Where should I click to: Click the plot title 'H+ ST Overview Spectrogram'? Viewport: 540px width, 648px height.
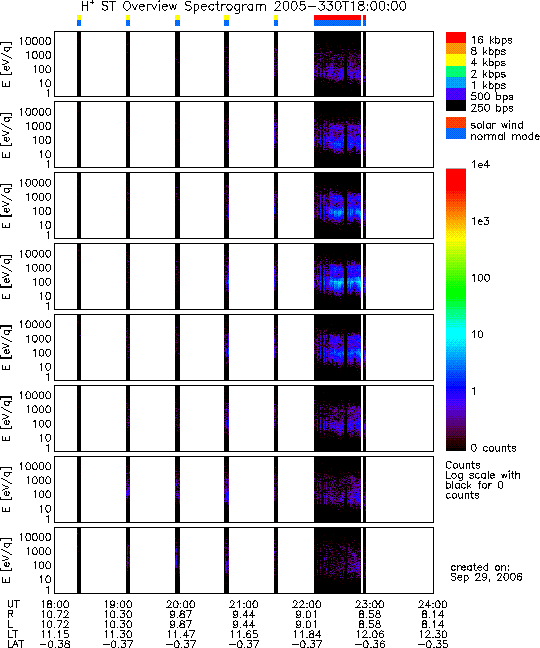pyautogui.click(x=174, y=6)
